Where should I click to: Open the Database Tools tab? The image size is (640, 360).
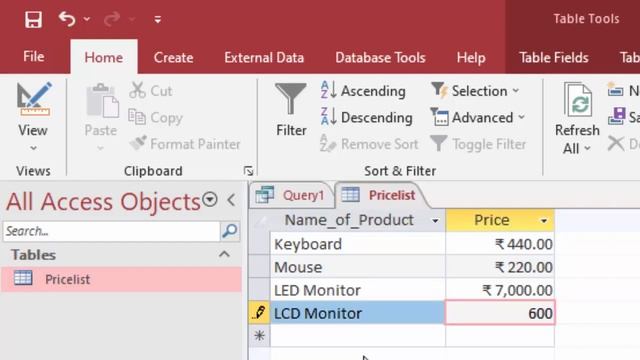coord(380,58)
